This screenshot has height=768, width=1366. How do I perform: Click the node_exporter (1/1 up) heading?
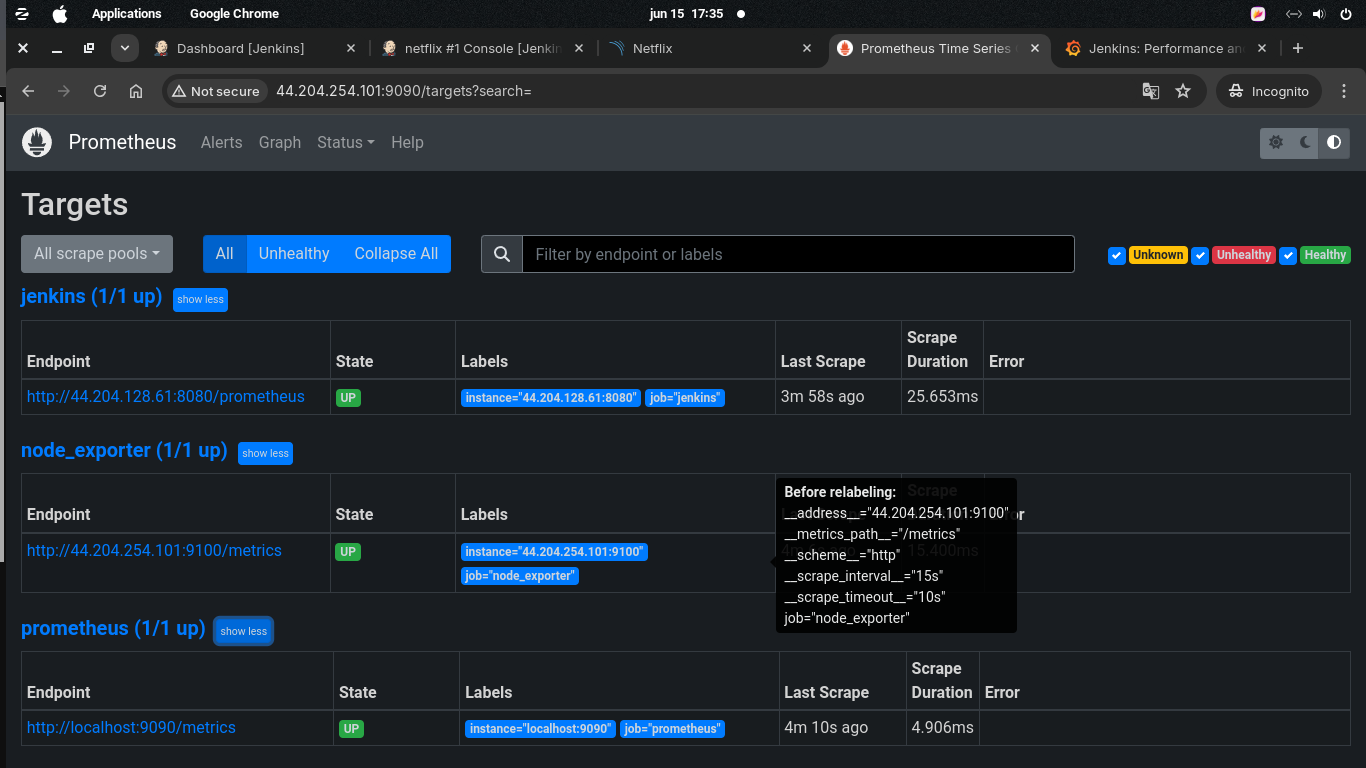tap(124, 450)
